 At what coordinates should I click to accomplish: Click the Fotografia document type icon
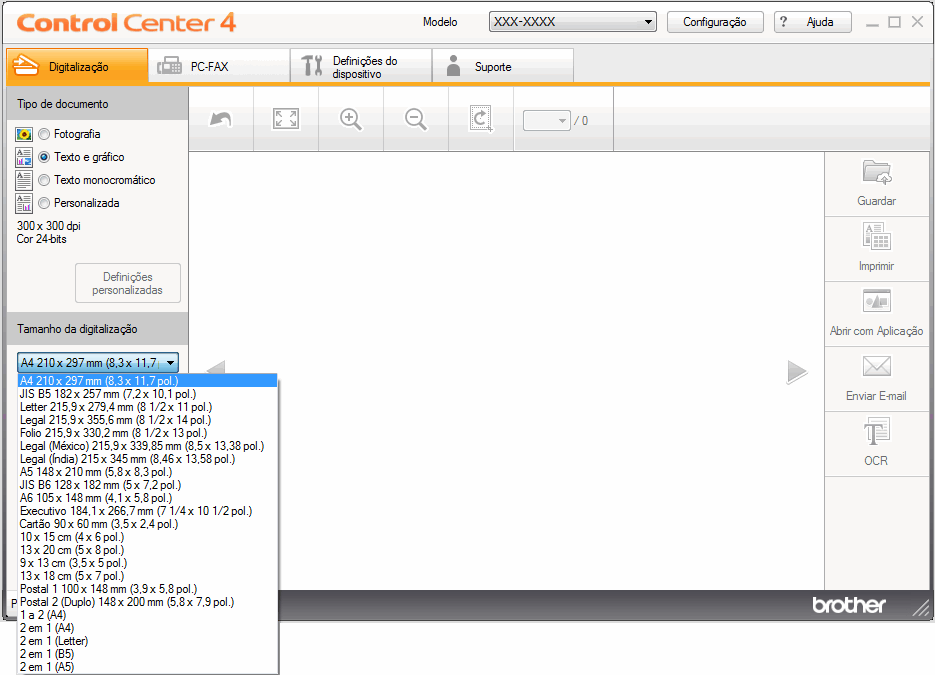[24, 134]
